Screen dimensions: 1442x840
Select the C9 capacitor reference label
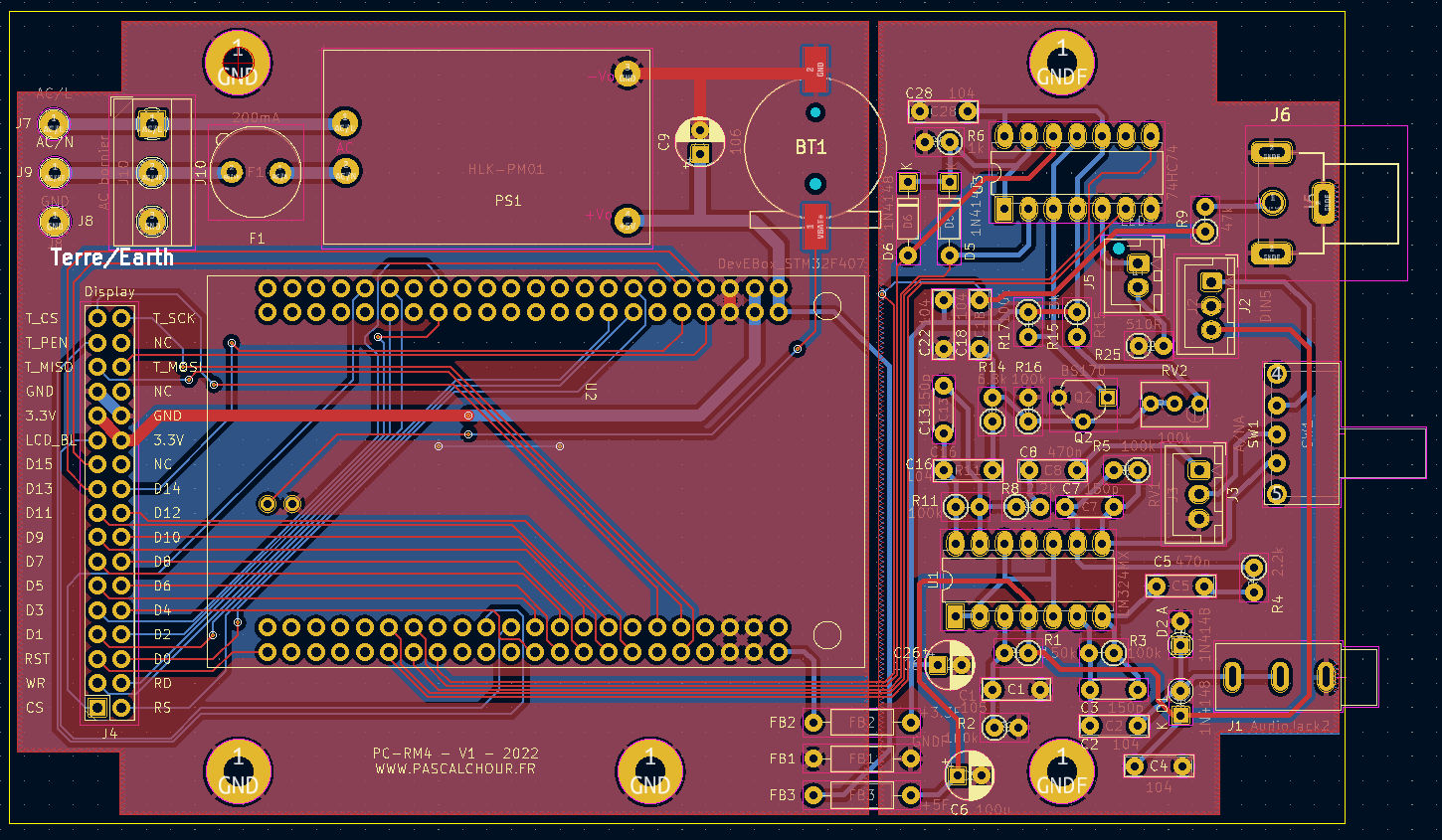point(664,142)
